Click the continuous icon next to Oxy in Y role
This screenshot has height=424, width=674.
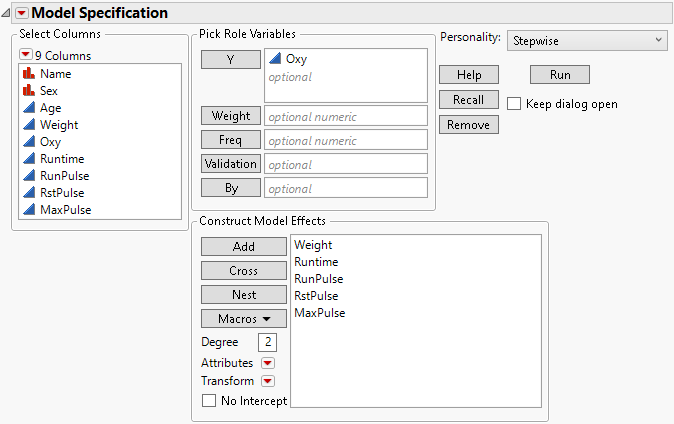click(274, 59)
